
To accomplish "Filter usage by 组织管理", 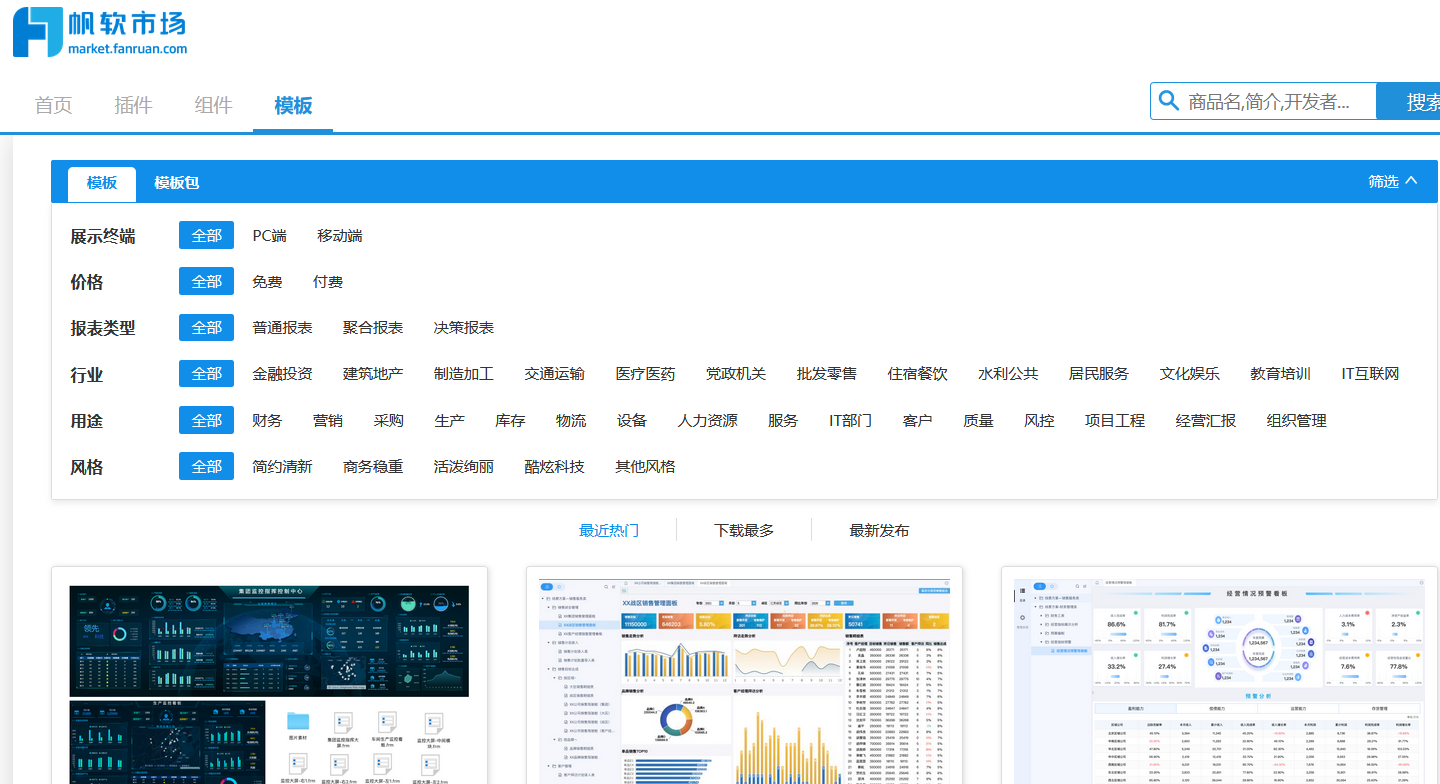I will pyautogui.click(x=1297, y=421).
